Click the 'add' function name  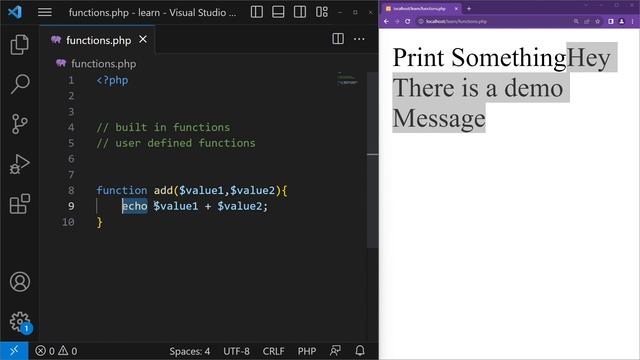point(163,190)
